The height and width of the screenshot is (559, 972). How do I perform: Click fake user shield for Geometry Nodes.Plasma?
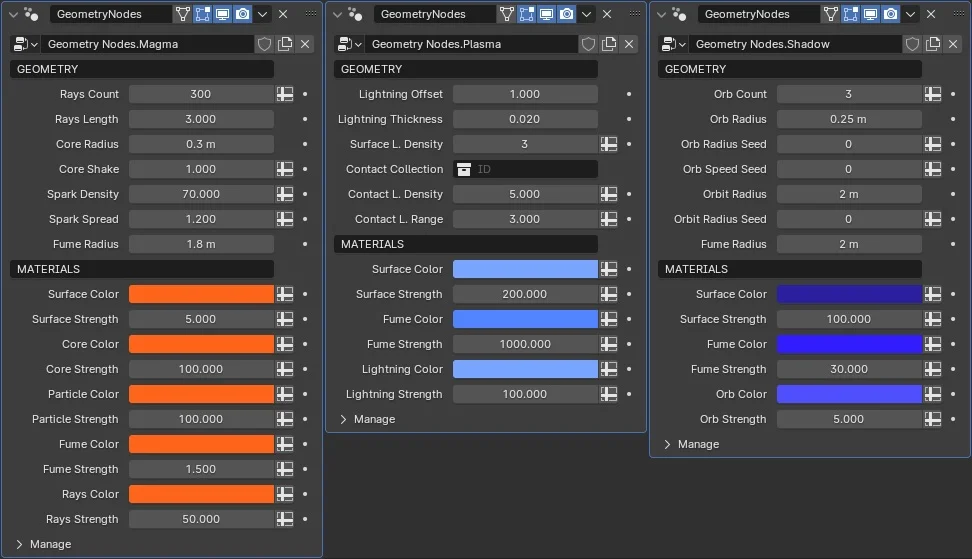point(589,44)
